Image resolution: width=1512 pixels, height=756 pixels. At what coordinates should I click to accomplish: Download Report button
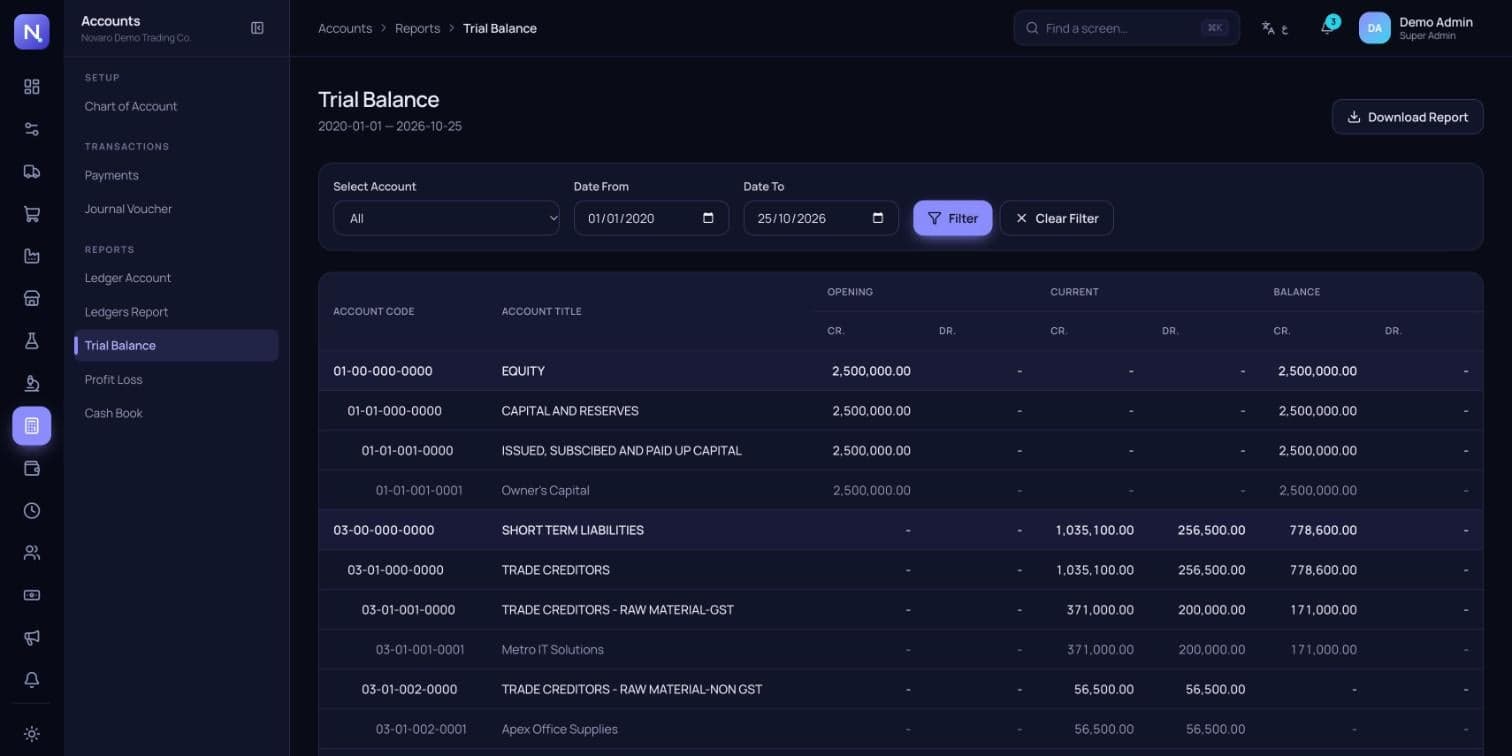[x=1407, y=117]
